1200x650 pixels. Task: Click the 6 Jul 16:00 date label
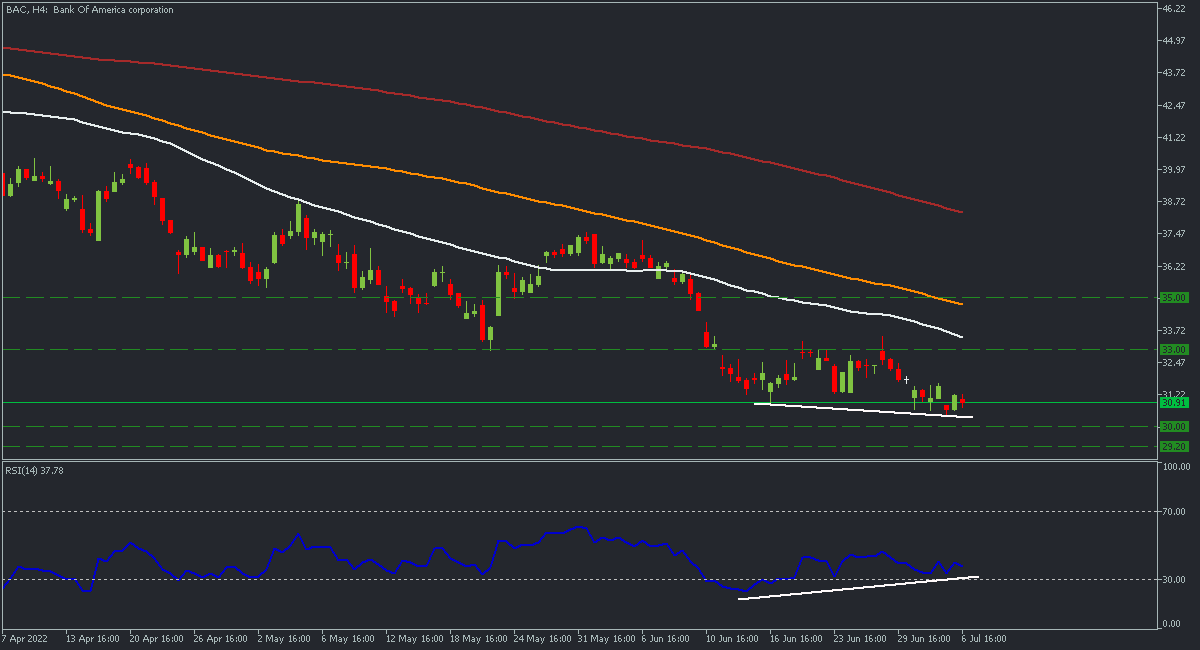(983, 637)
